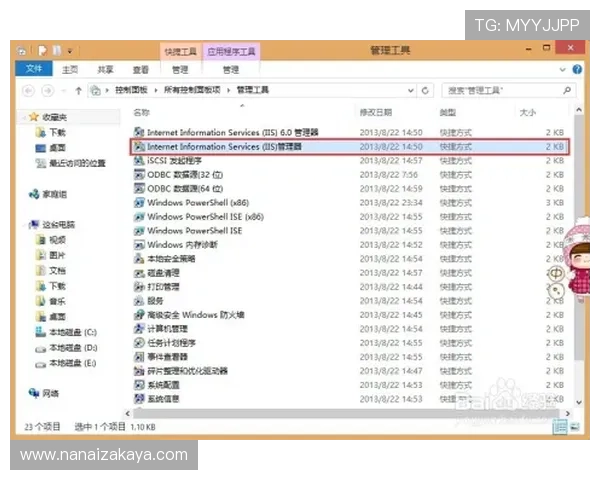Image resolution: width=600 pixels, height=480 pixels.
Task: Click the Windows PowerShell ISE (x86) icon
Action: (x=139, y=217)
